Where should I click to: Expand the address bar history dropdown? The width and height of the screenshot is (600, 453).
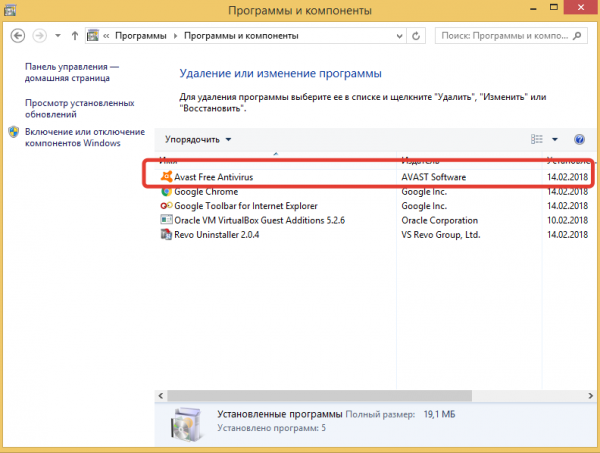(x=399, y=36)
